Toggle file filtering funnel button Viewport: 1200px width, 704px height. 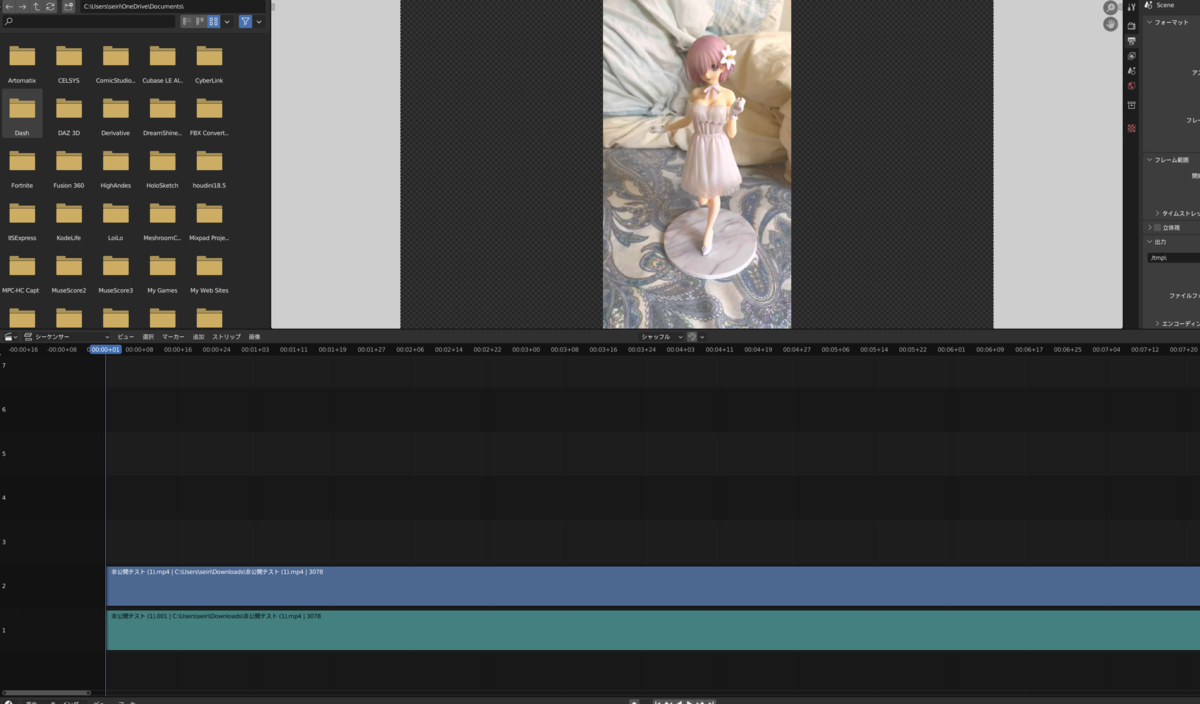click(x=245, y=21)
